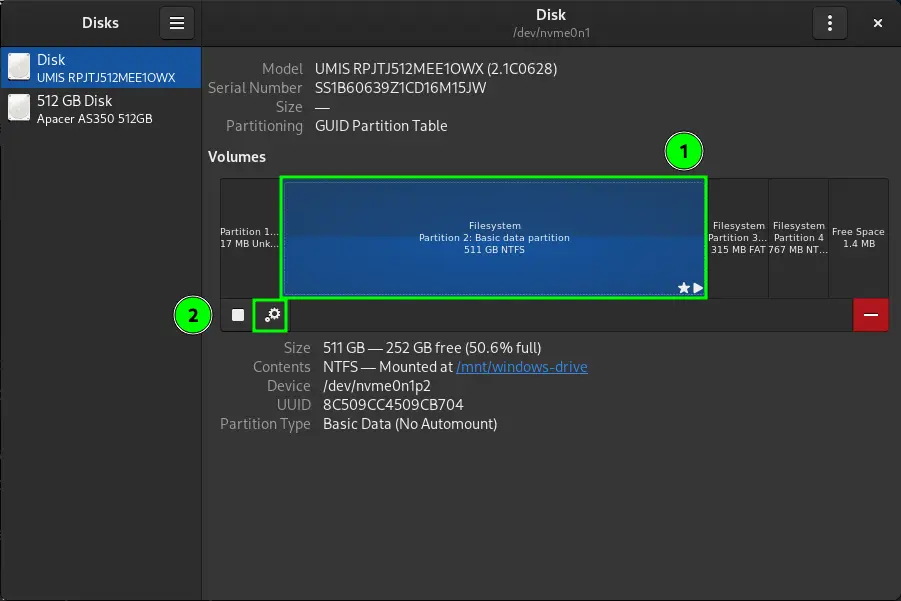Click the star icon on Partition 2
Screen dimensions: 901x601
click(684, 288)
